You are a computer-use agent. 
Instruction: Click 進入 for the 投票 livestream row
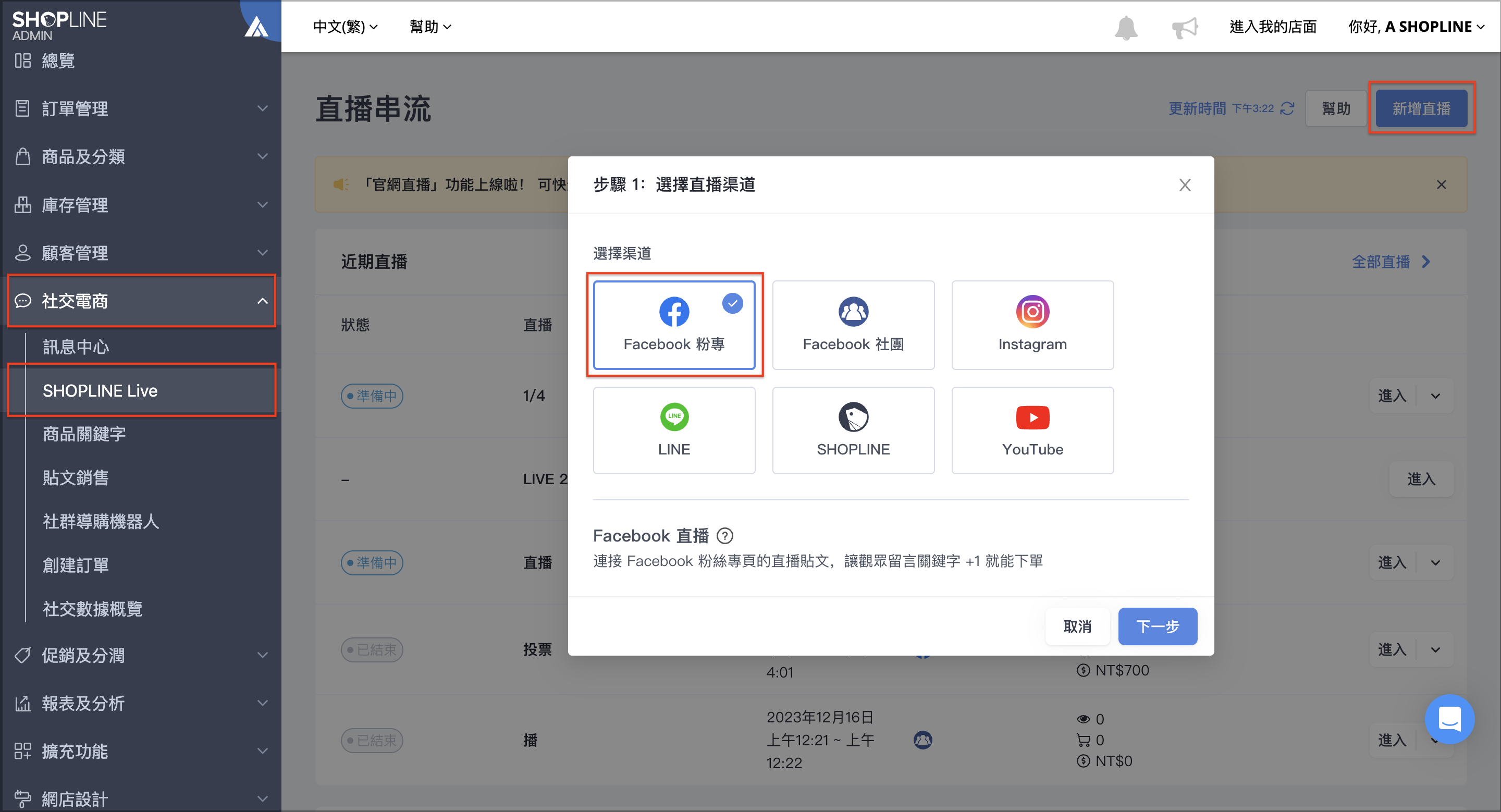coord(1392,649)
